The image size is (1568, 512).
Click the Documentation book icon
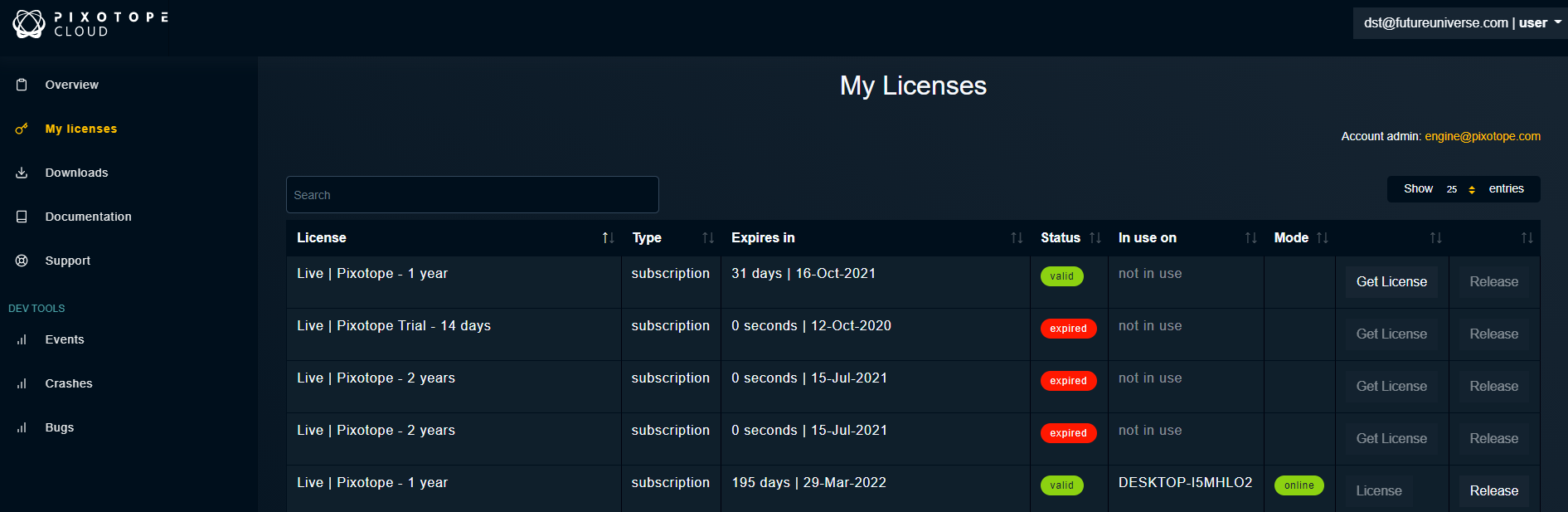[22, 217]
